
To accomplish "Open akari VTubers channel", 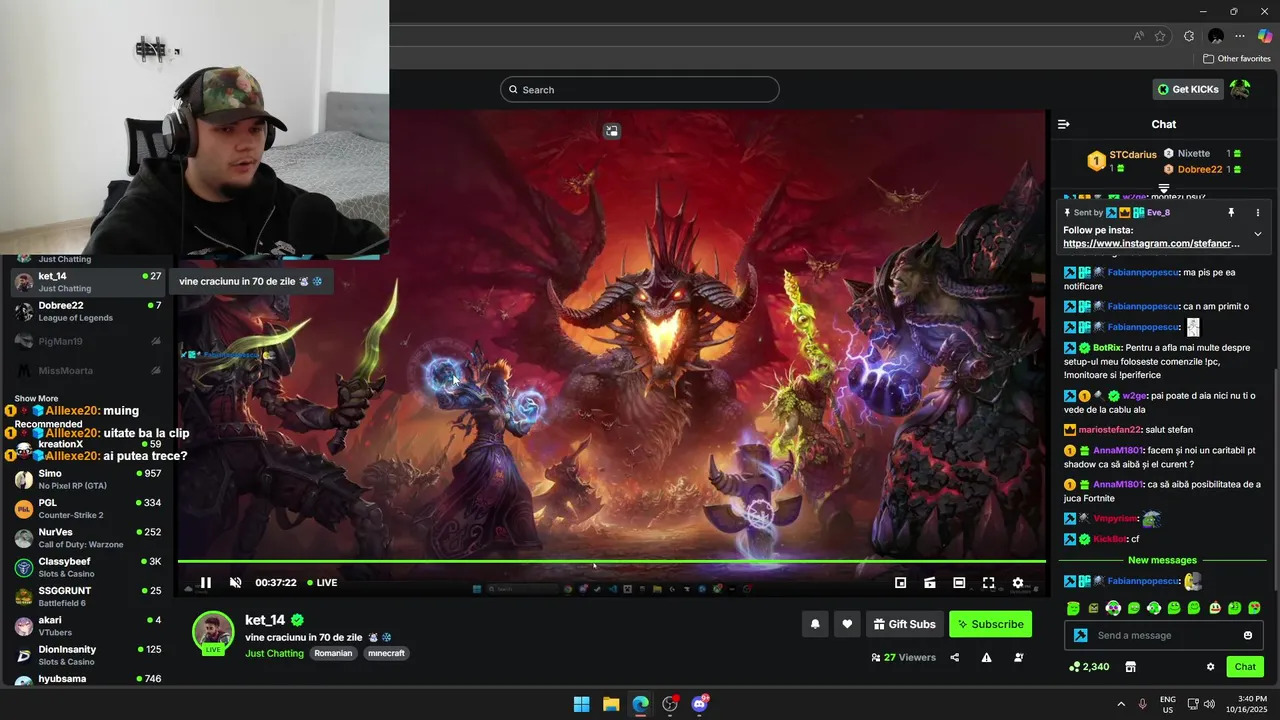I will pyautogui.click(x=87, y=625).
